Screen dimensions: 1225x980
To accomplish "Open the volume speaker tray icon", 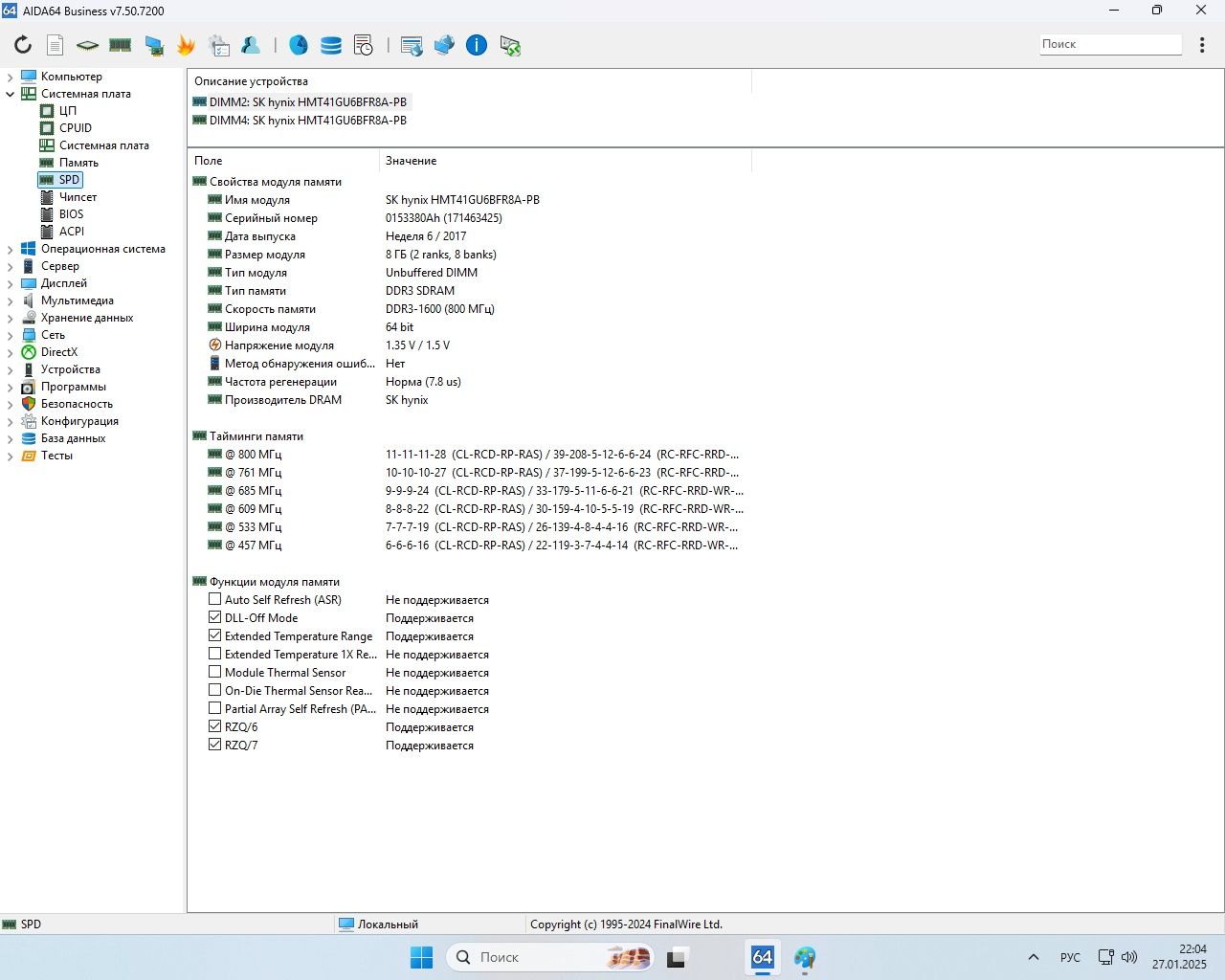I will (x=1129, y=957).
